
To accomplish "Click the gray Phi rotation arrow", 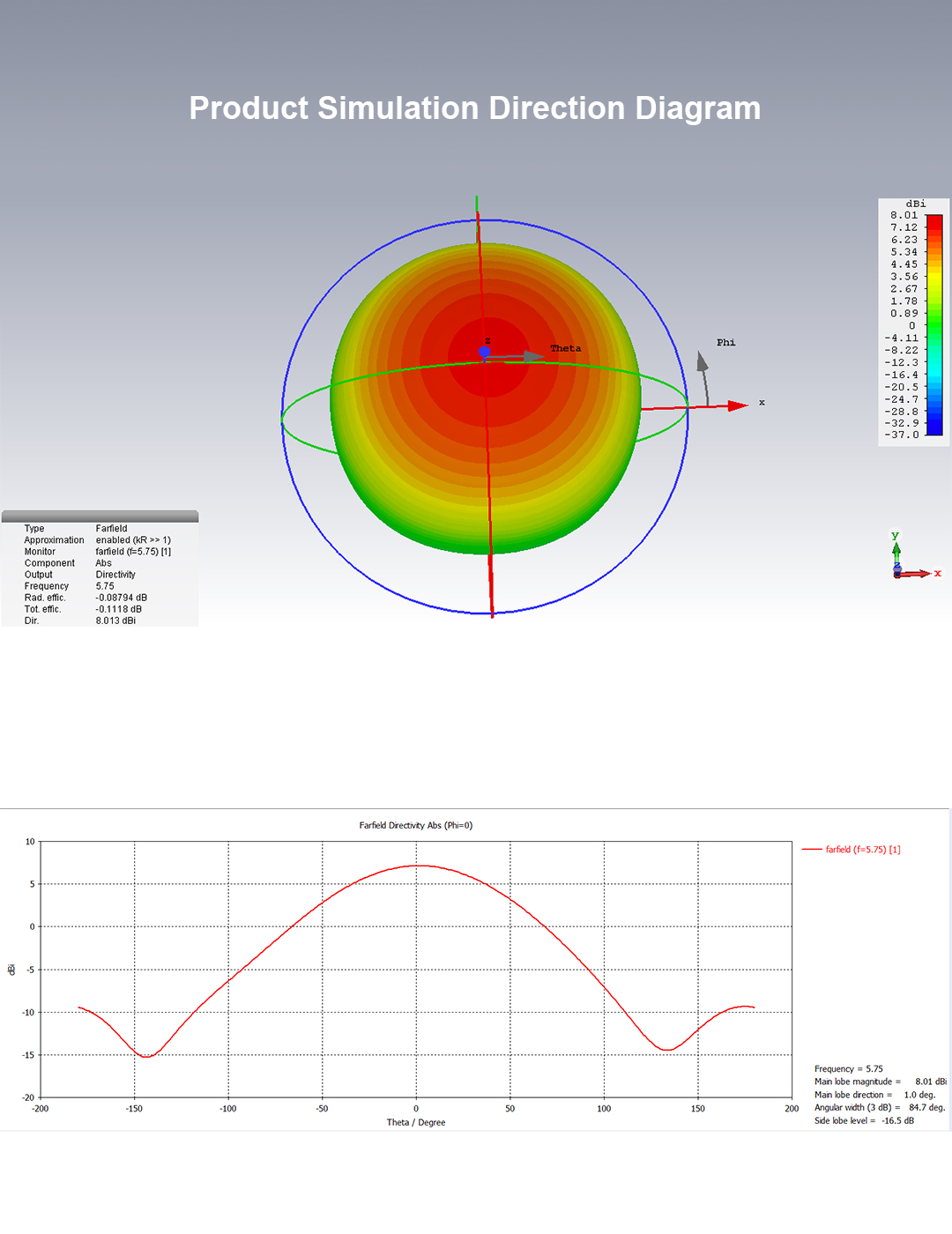I will point(703,377).
